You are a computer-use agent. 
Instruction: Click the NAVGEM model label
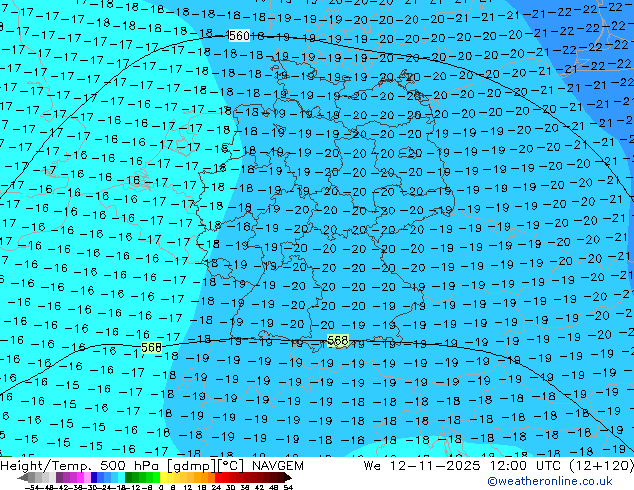pyautogui.click(x=278, y=466)
